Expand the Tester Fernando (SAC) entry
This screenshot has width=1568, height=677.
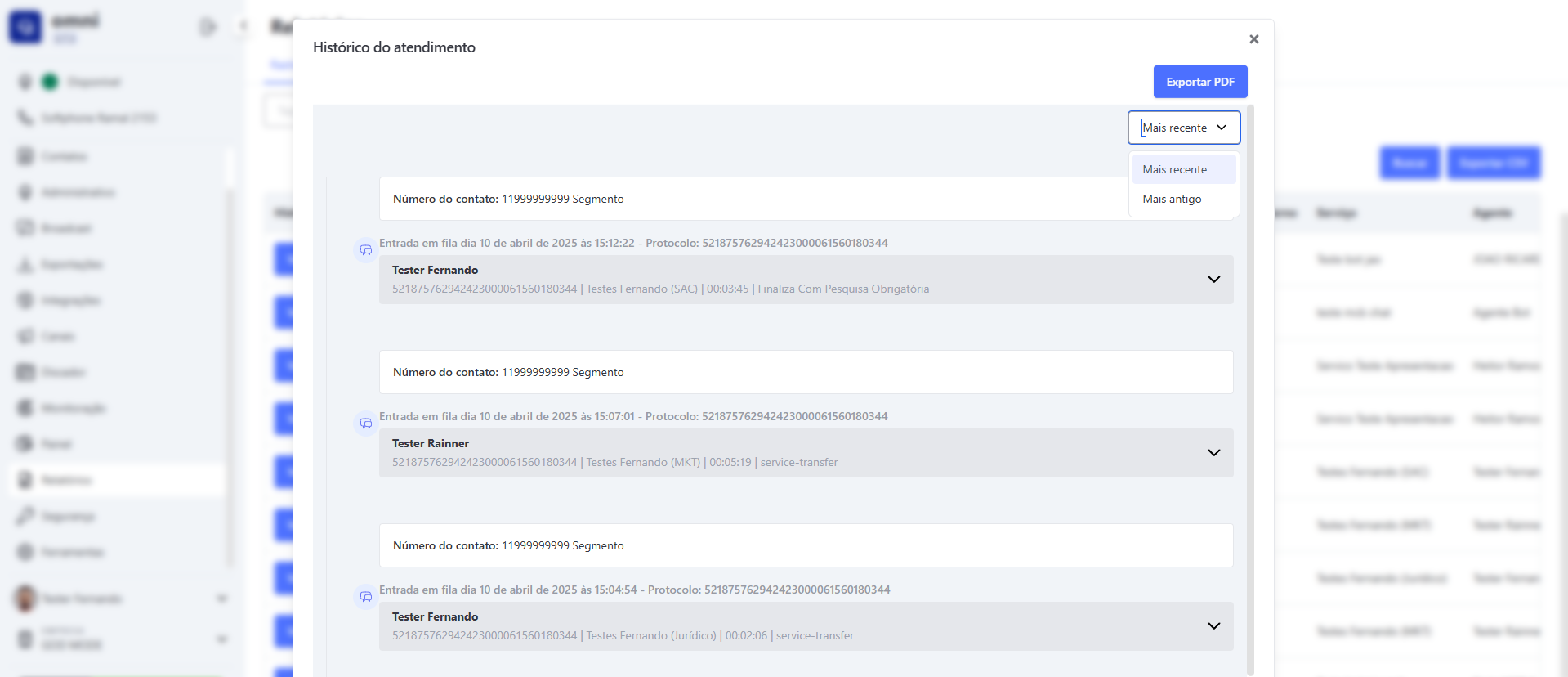click(1213, 280)
